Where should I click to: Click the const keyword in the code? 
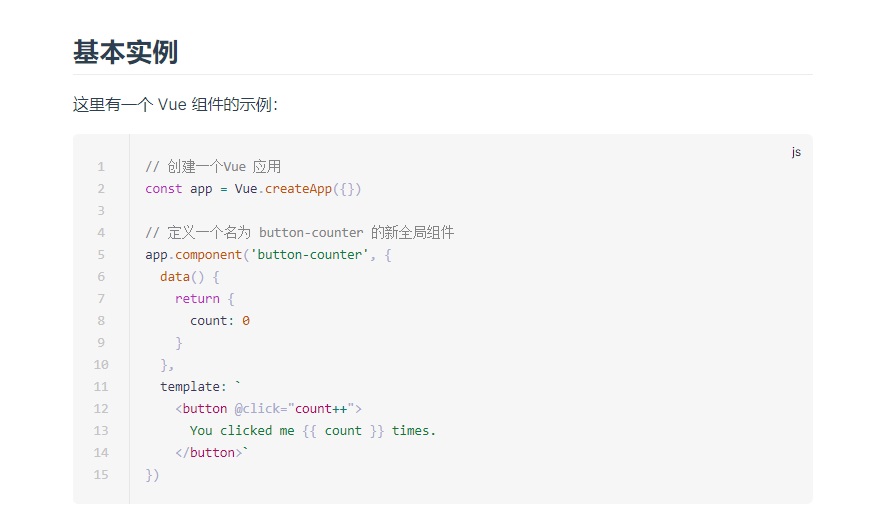point(164,189)
